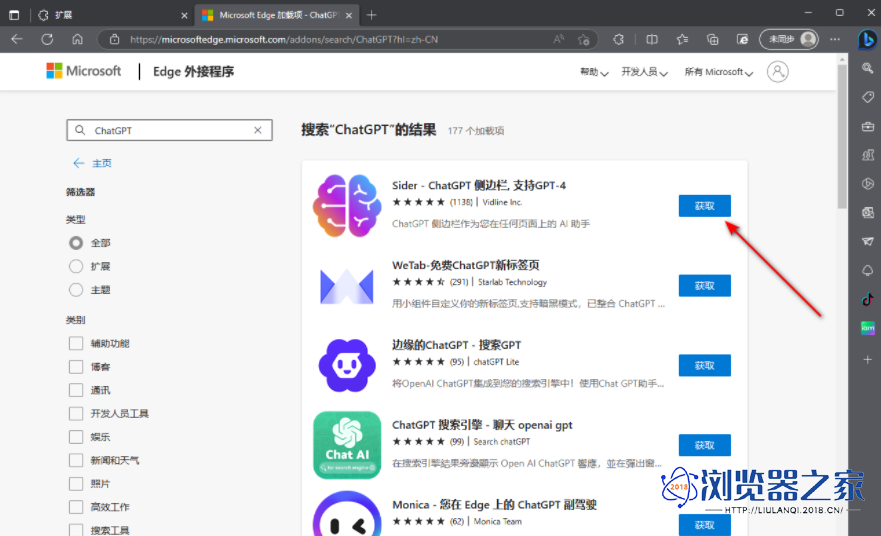The width and height of the screenshot is (881, 536).
Task: Clear the ChatGPT search box with X
Action: tap(258, 130)
